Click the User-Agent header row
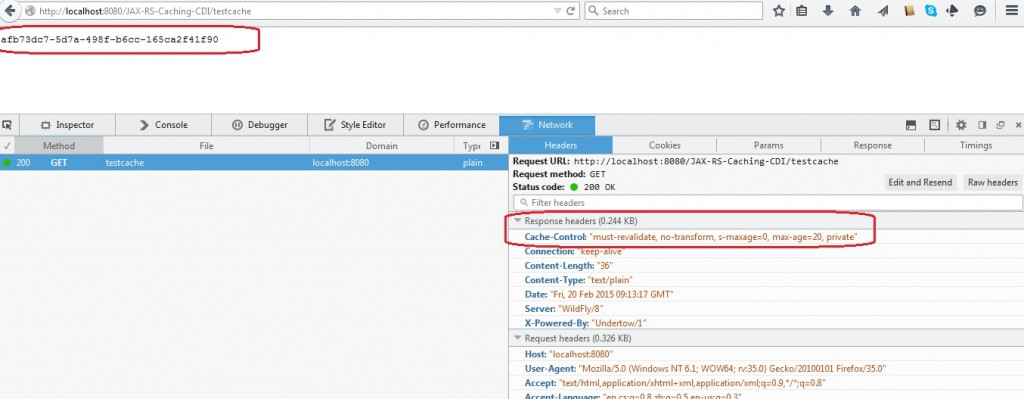The image size is (1024, 399). click(766, 368)
